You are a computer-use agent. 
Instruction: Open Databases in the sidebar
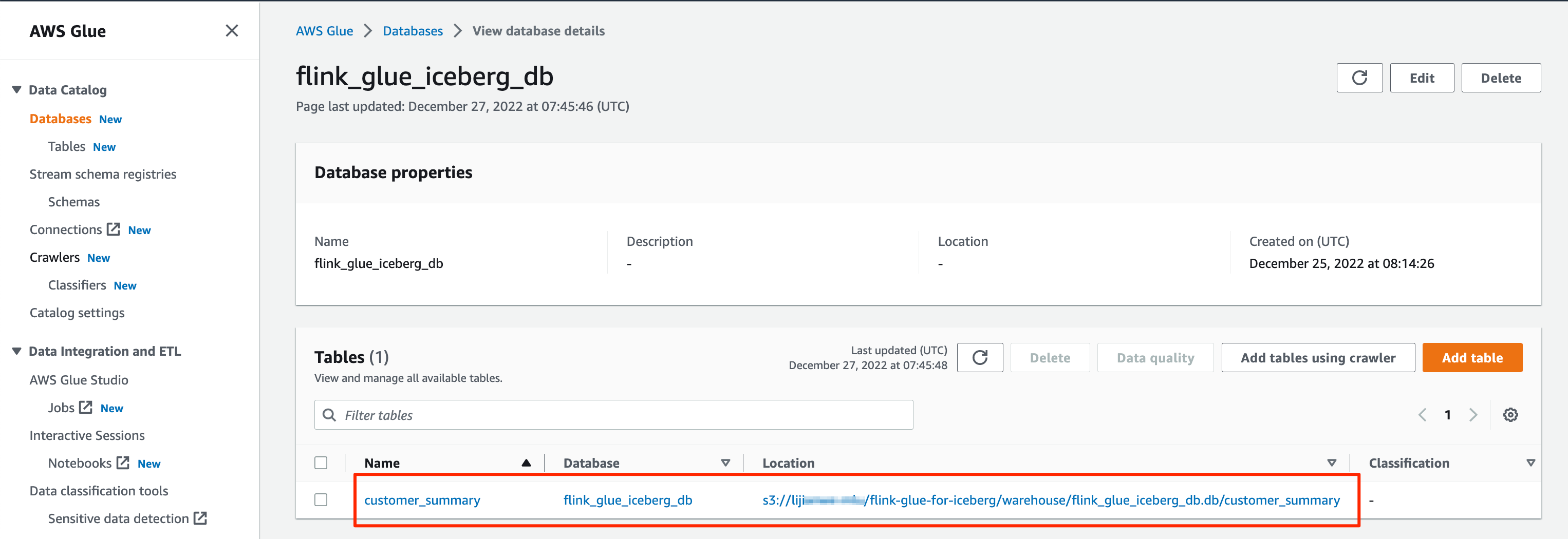pos(60,119)
